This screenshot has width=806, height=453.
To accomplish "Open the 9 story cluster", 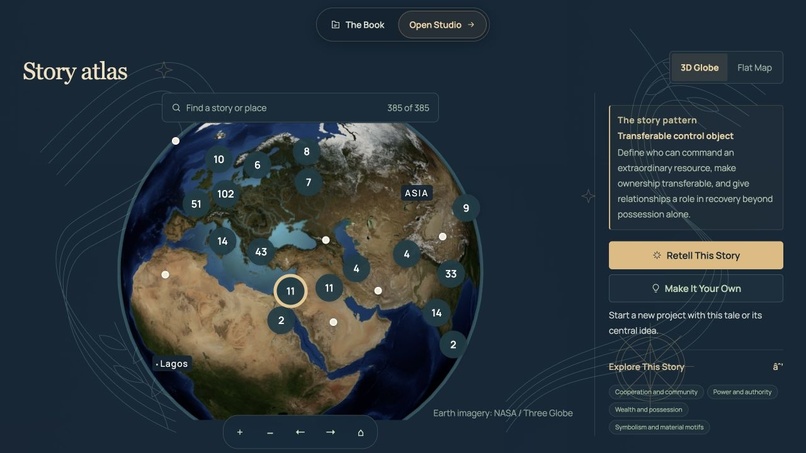I will 466,208.
